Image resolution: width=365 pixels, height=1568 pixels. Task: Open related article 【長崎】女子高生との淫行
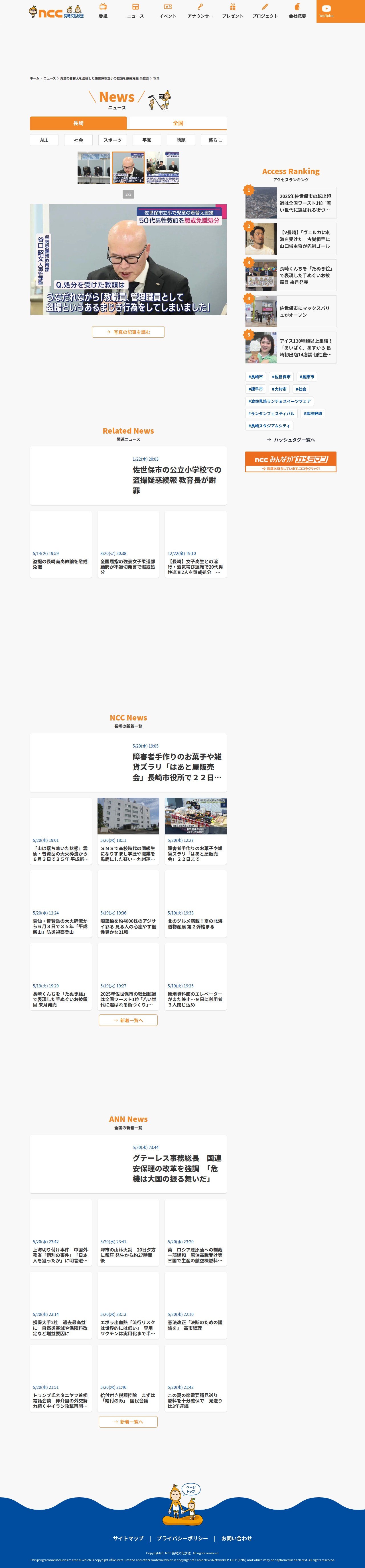196,544
